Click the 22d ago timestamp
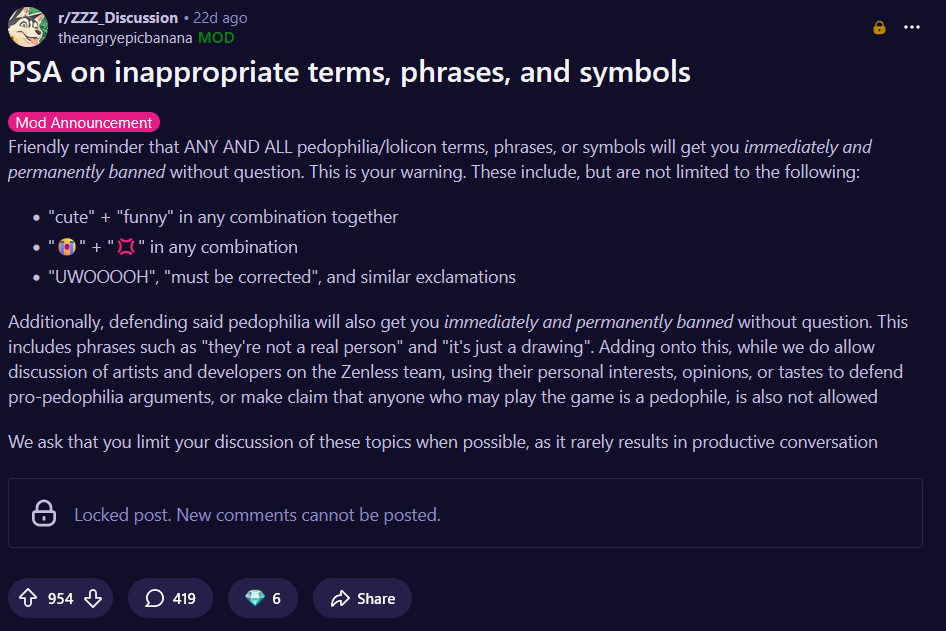Viewport: 946px width, 631px height. (219, 18)
